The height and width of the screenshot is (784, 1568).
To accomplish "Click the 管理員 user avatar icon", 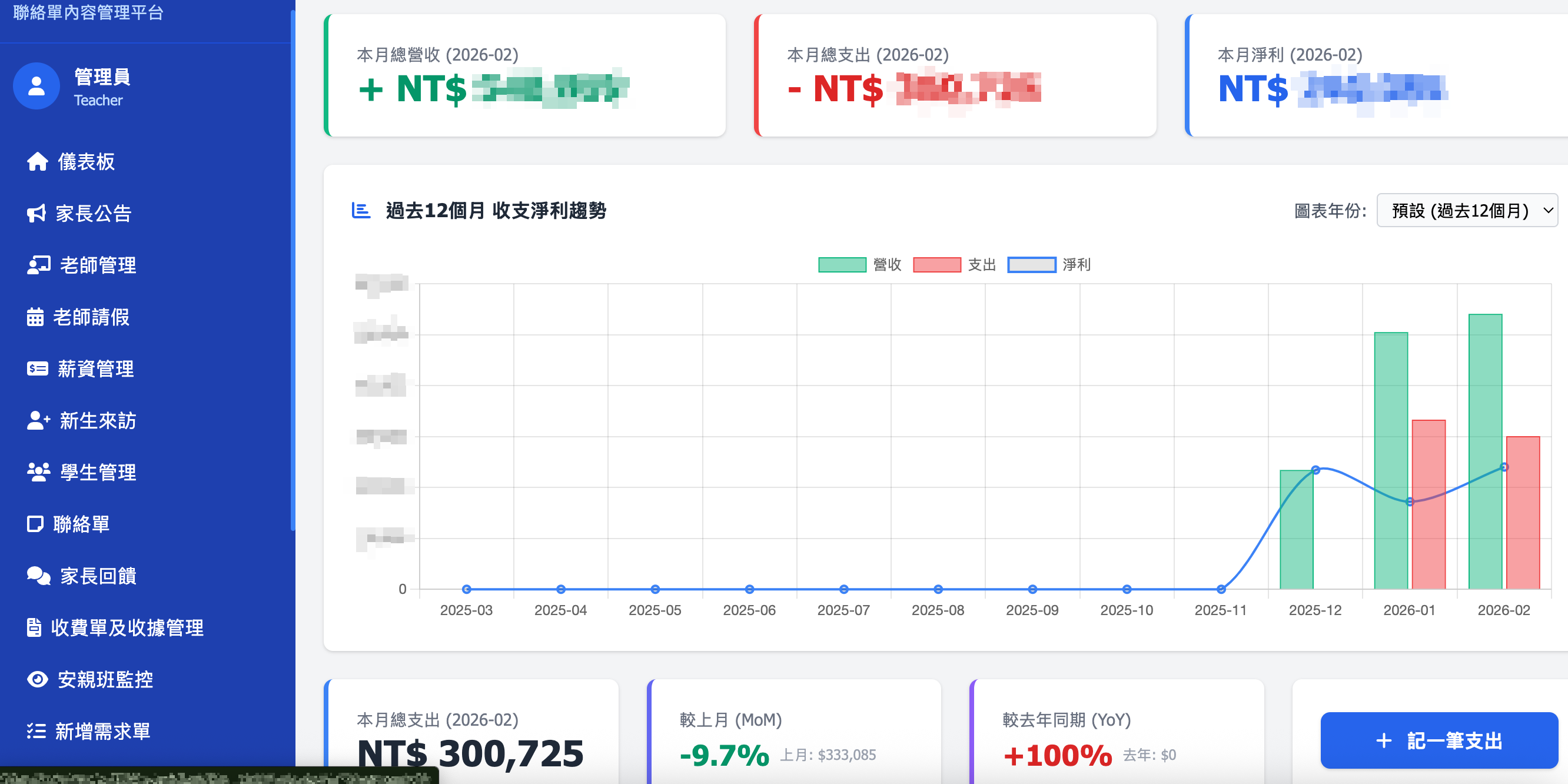I will [36, 86].
